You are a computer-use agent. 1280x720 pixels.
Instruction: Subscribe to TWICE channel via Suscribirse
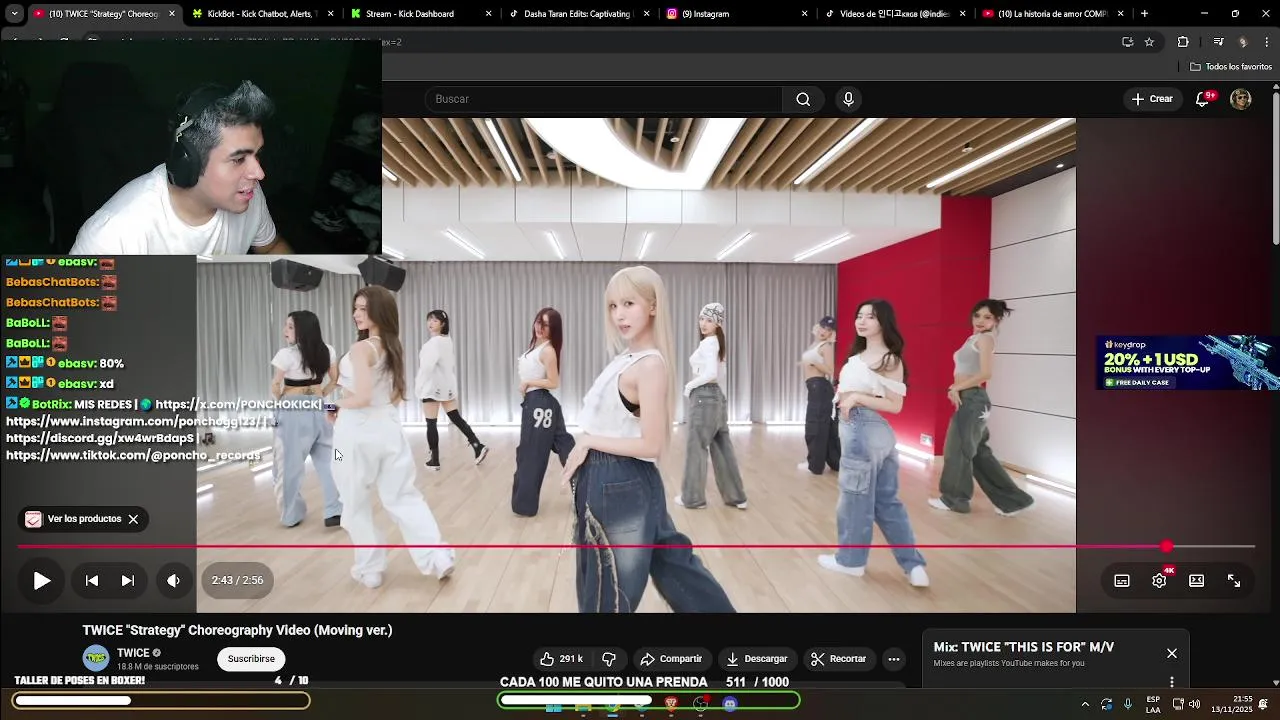(251, 659)
